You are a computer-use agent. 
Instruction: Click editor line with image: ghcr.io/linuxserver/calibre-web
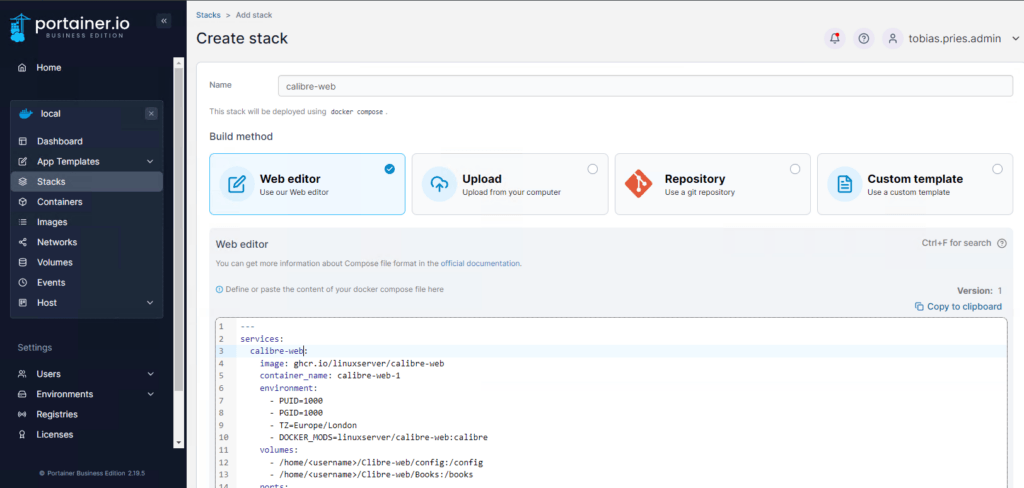click(352, 363)
